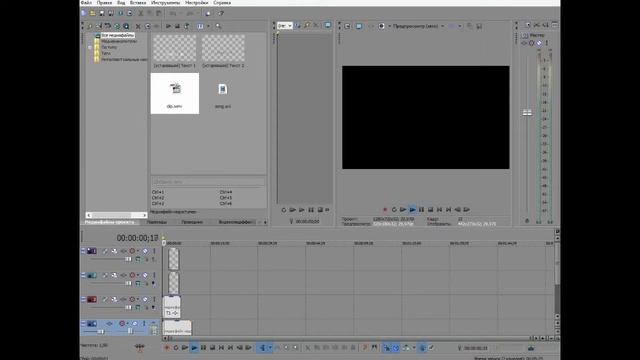Open the Файл menu
This screenshot has width=640, height=360.
86,2
